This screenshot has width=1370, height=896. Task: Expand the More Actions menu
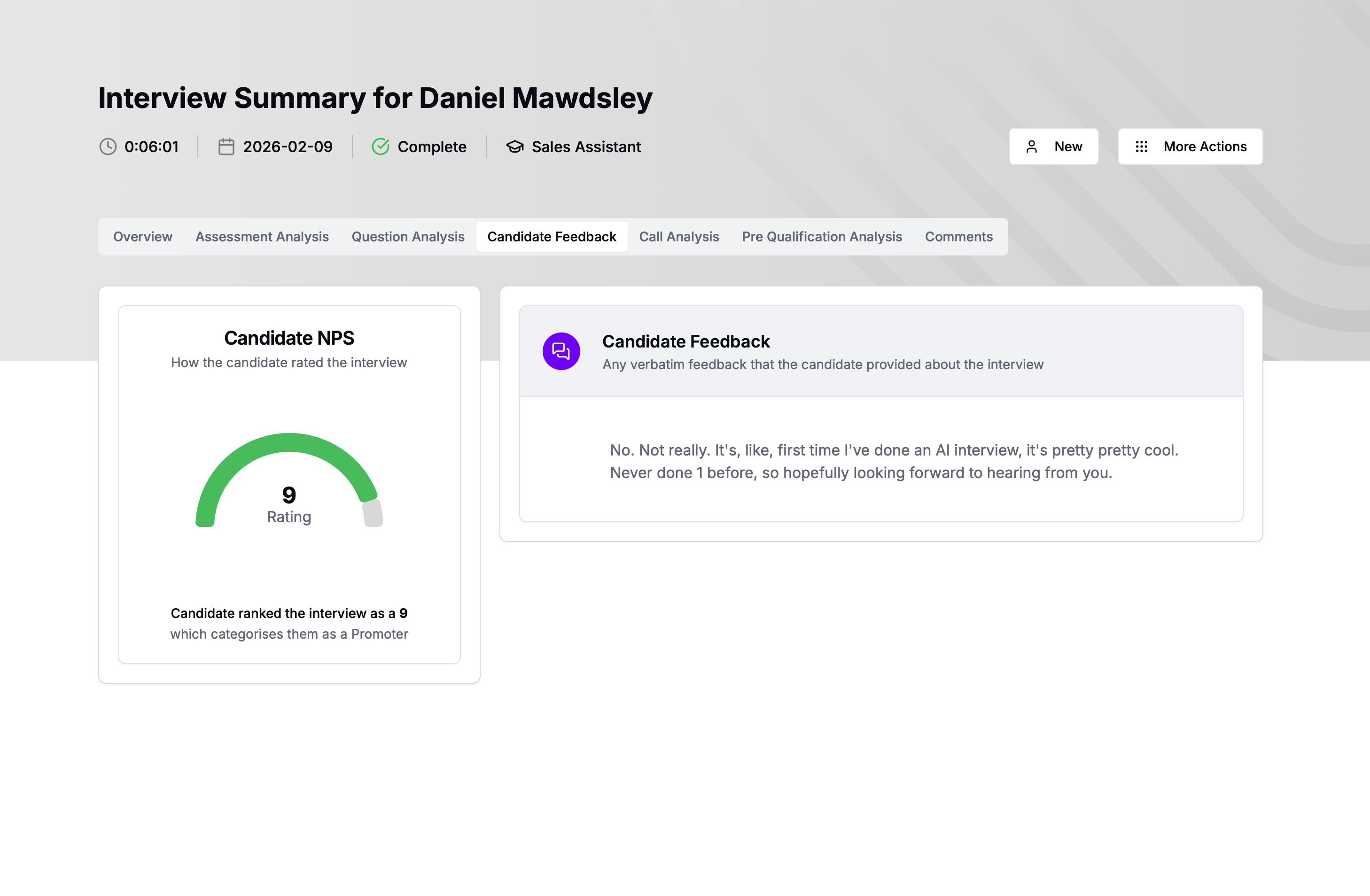(1190, 147)
